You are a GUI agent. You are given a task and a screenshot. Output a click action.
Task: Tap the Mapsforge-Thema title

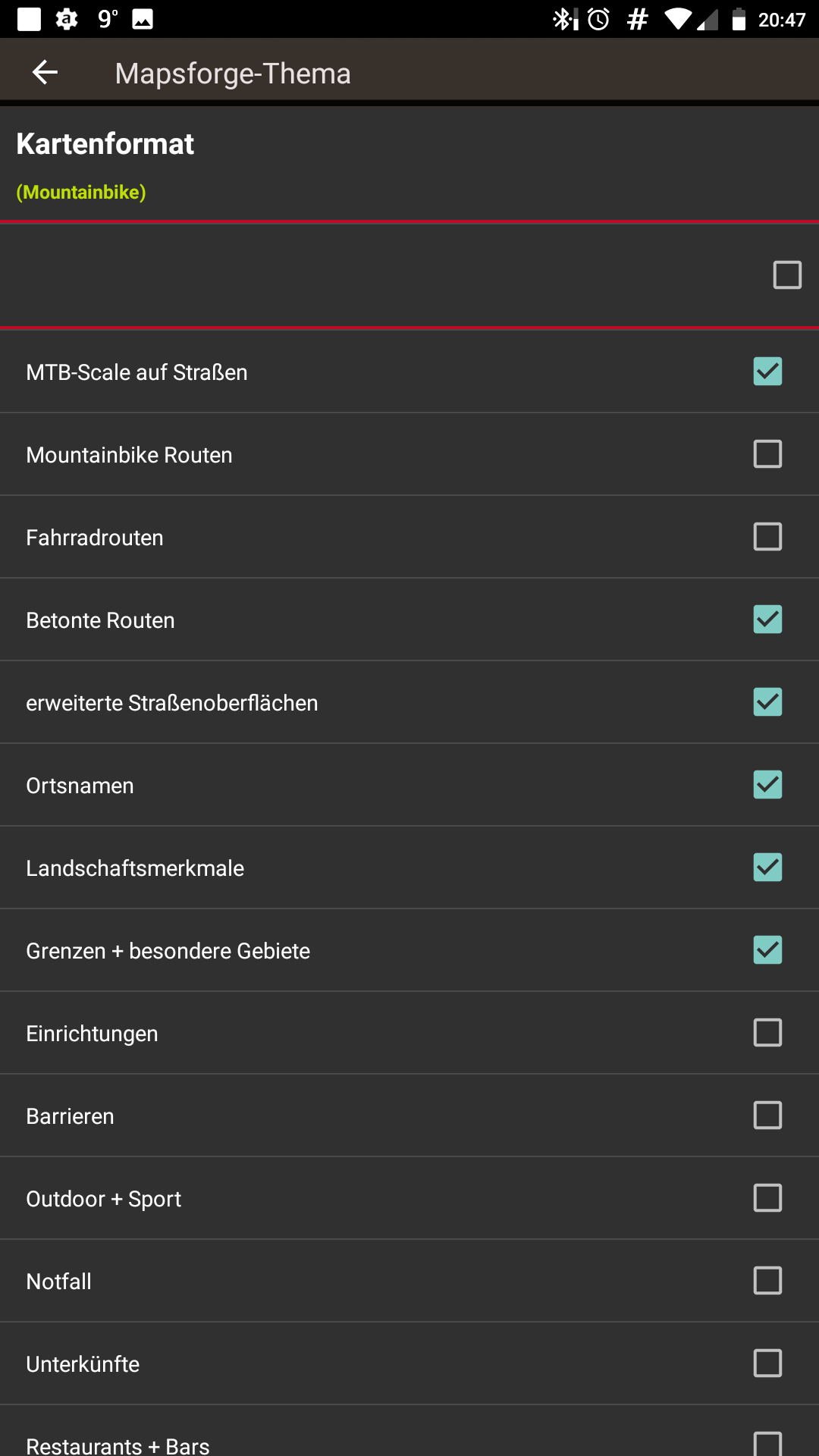(233, 74)
